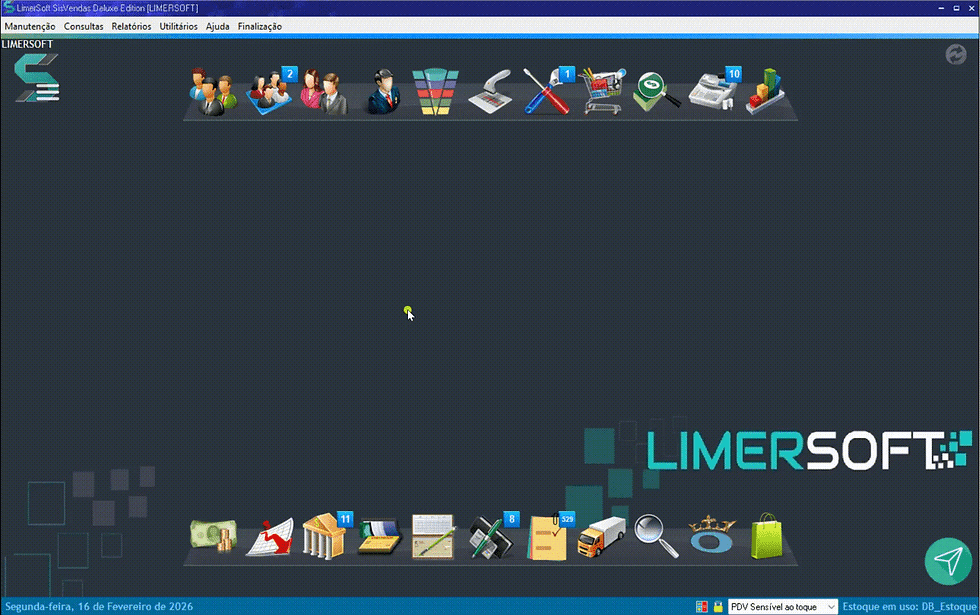Click the colored grid icon in status bar

(702, 607)
